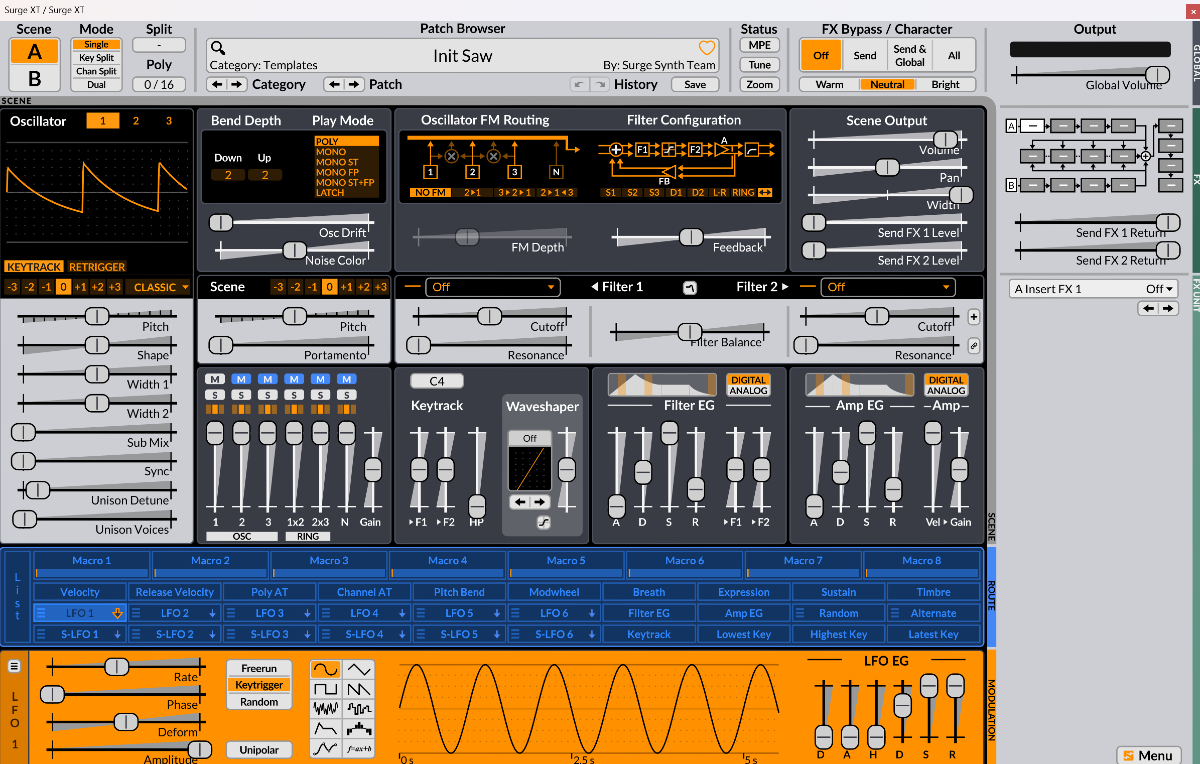Mute oscillator 1 with its M button

coord(215,380)
